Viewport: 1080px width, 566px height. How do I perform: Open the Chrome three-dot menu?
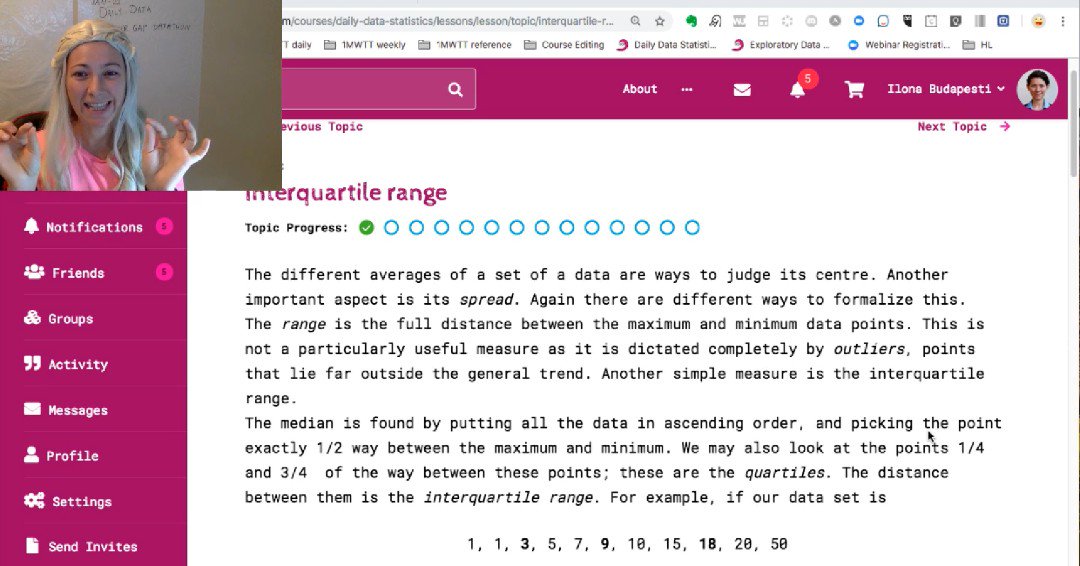click(x=1063, y=21)
